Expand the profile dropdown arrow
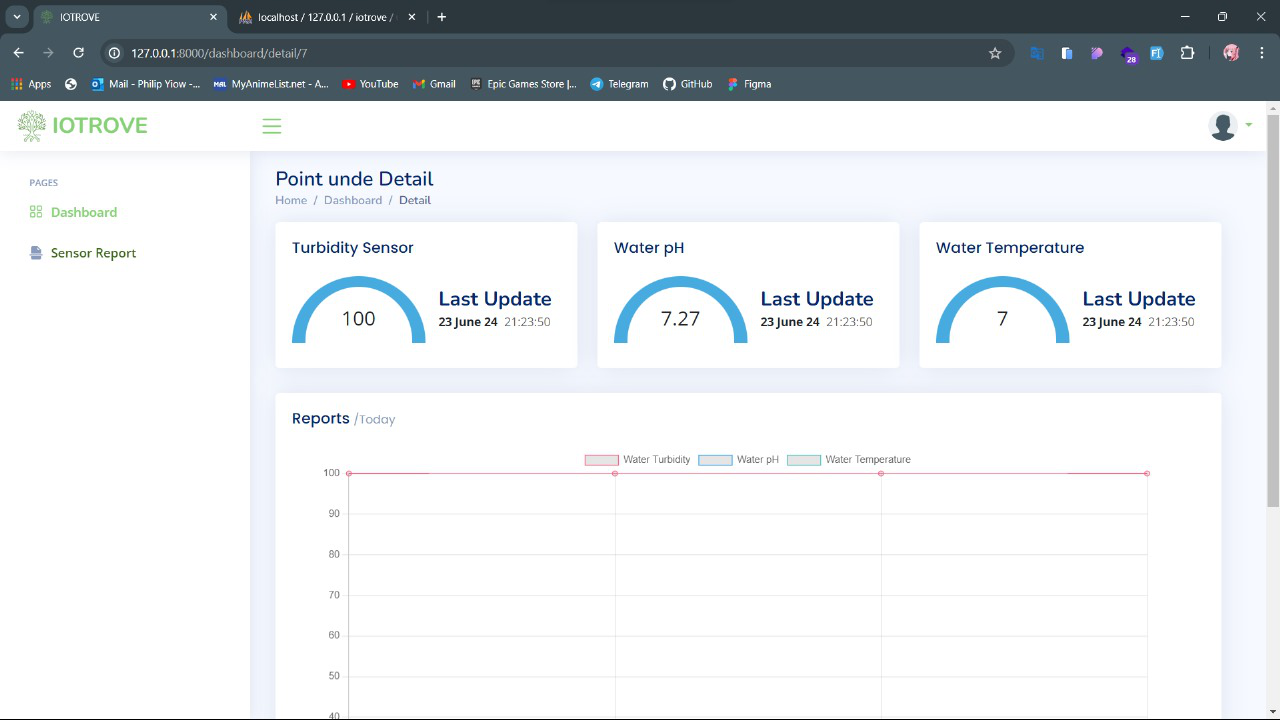 [1249, 126]
